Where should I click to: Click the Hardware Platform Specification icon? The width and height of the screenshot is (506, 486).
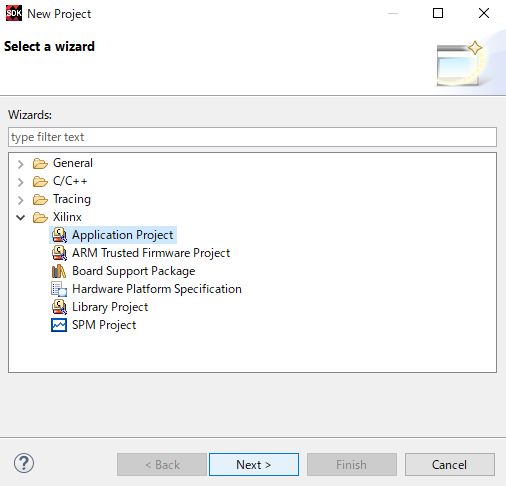tap(59, 289)
